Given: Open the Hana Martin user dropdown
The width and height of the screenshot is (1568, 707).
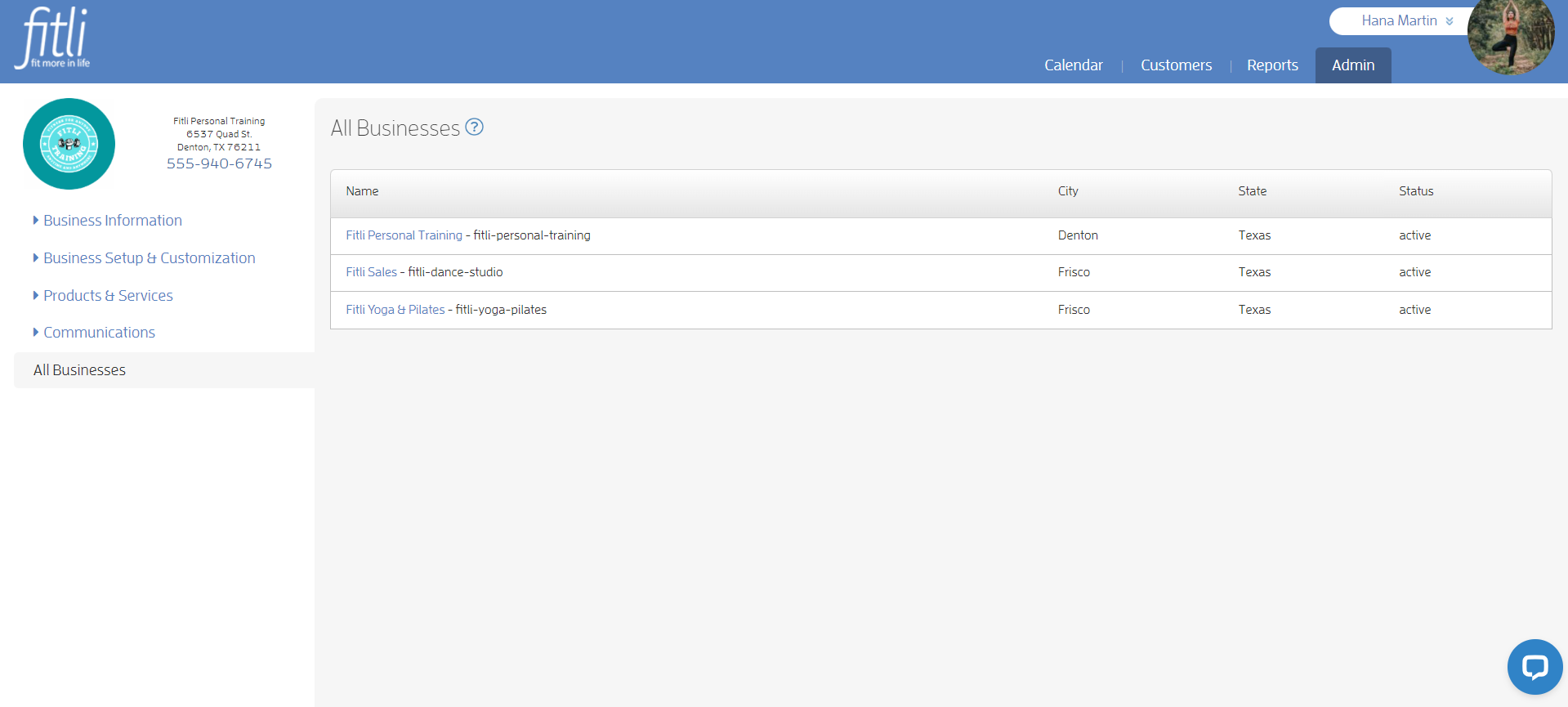Looking at the screenshot, I should coord(1406,21).
